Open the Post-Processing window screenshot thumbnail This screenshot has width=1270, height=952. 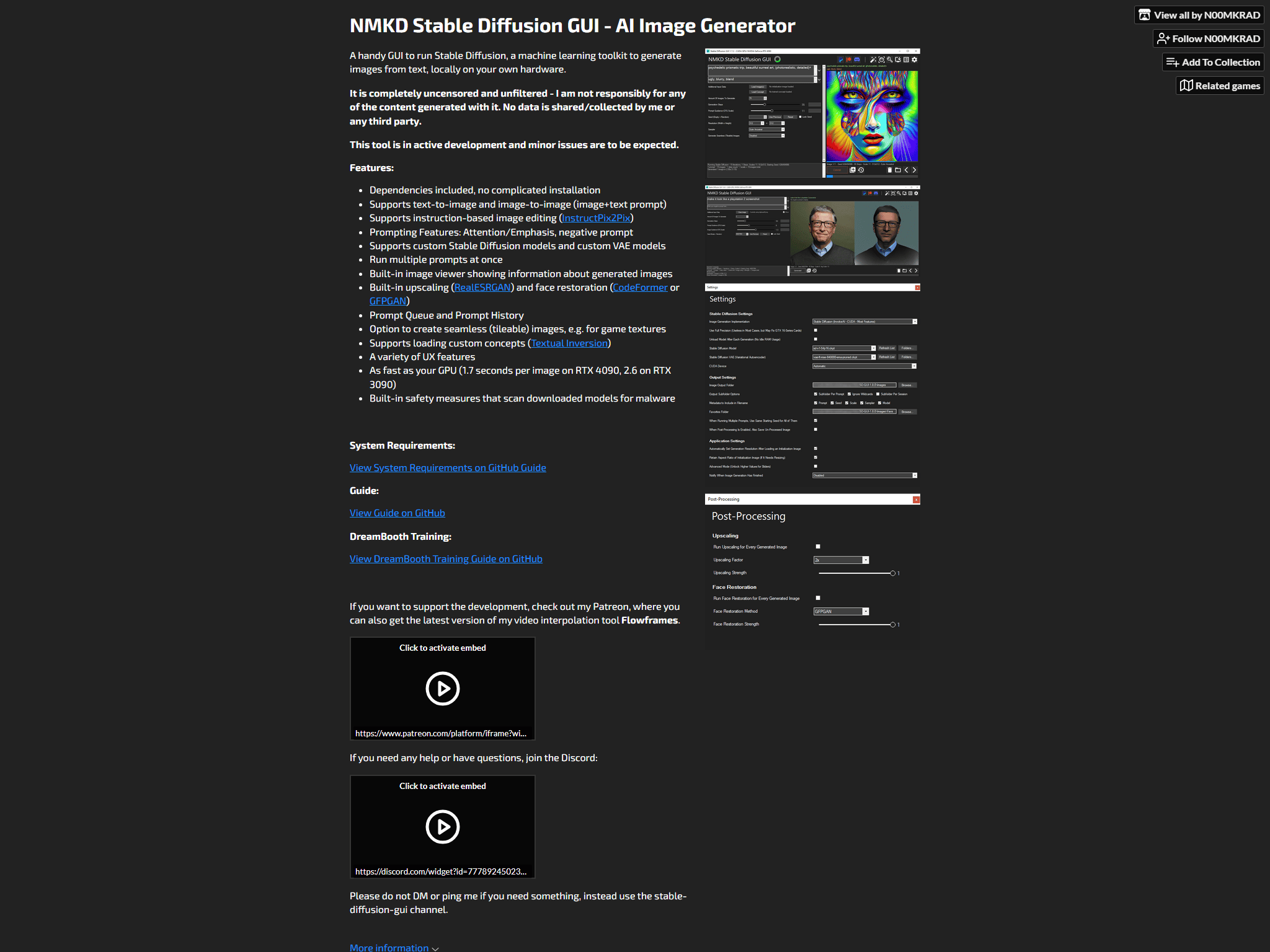pos(812,571)
